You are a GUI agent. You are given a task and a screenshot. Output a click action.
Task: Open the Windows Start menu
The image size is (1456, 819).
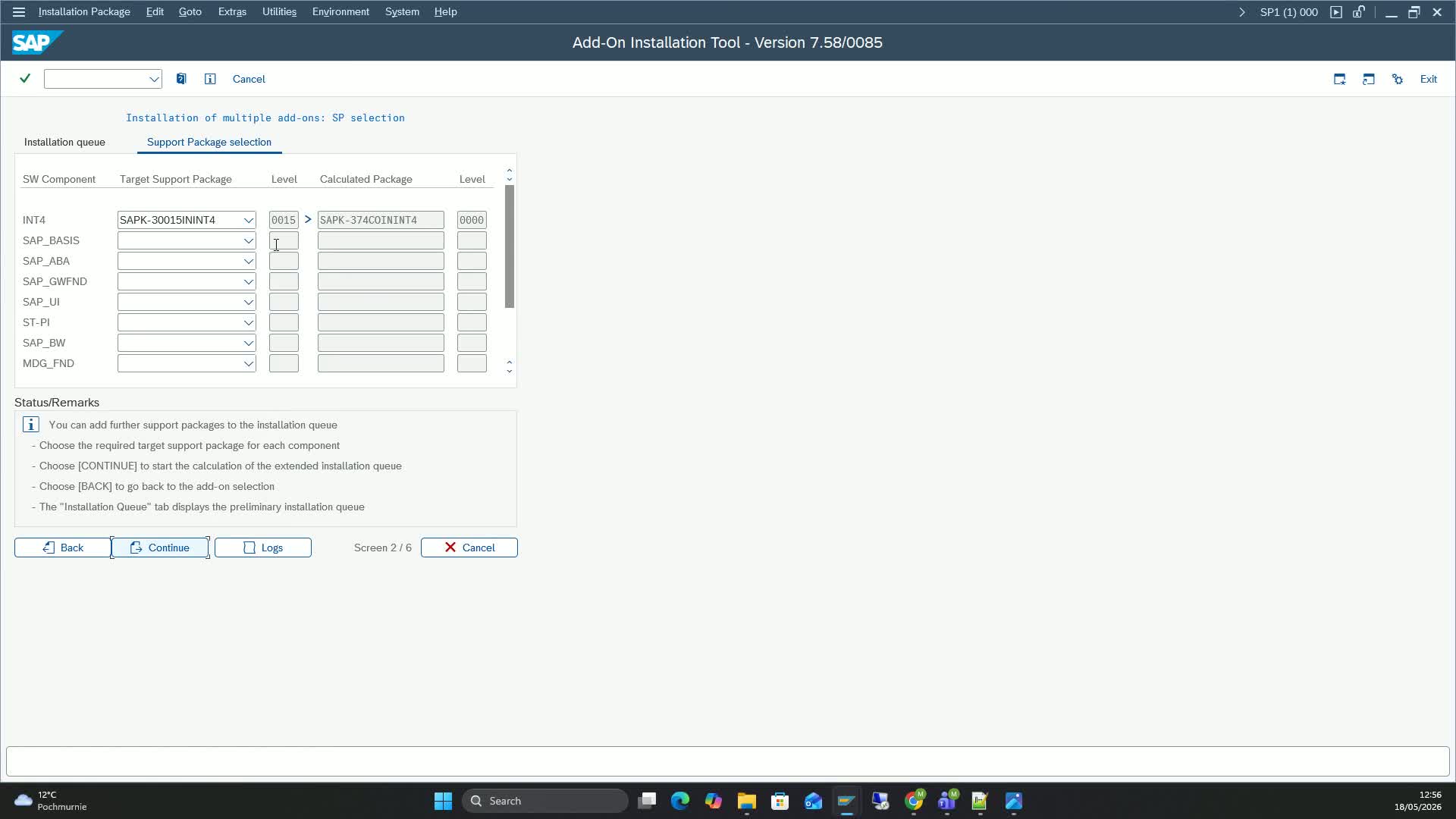[x=443, y=801]
